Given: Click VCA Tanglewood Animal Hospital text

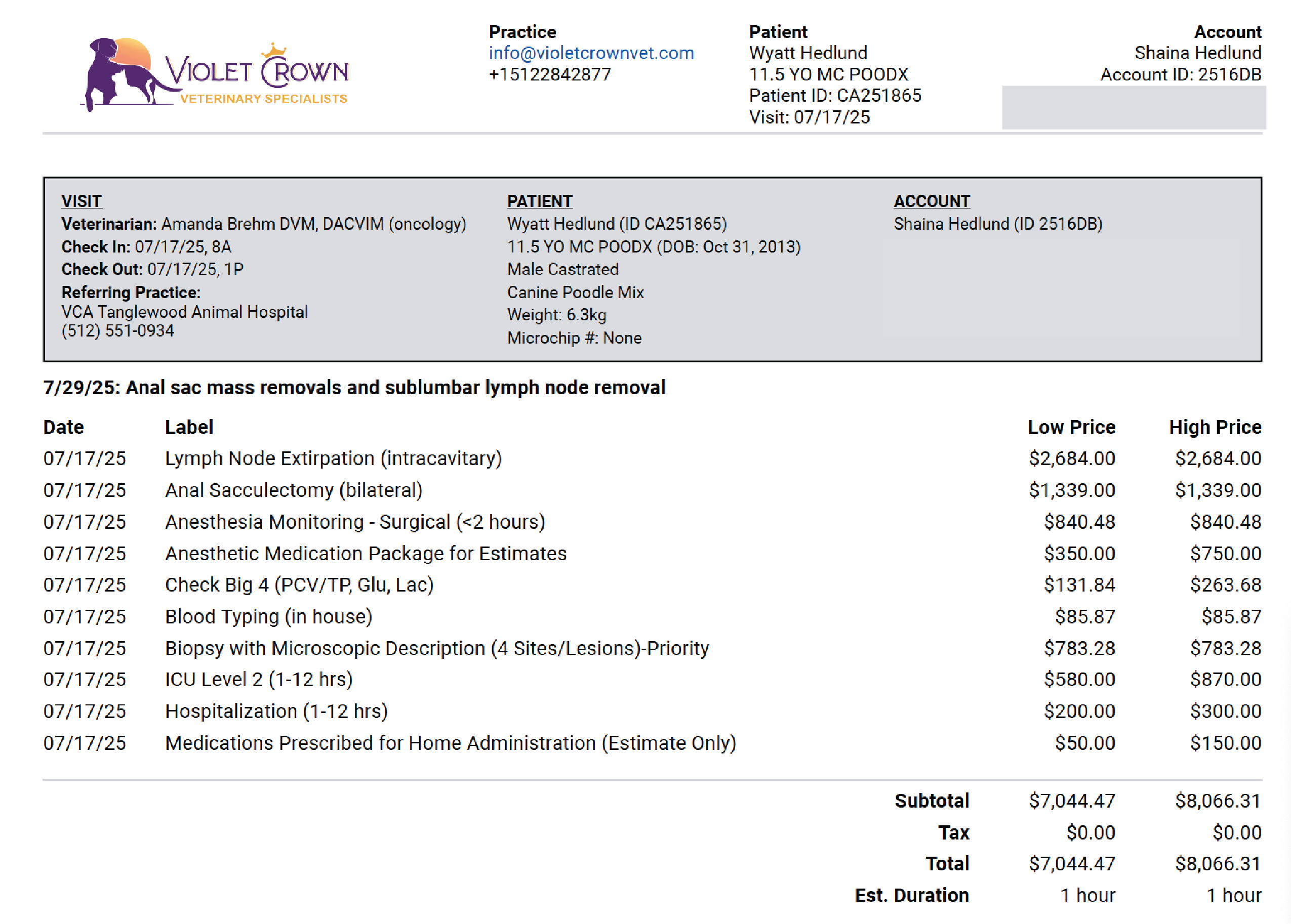Looking at the screenshot, I should [184, 312].
